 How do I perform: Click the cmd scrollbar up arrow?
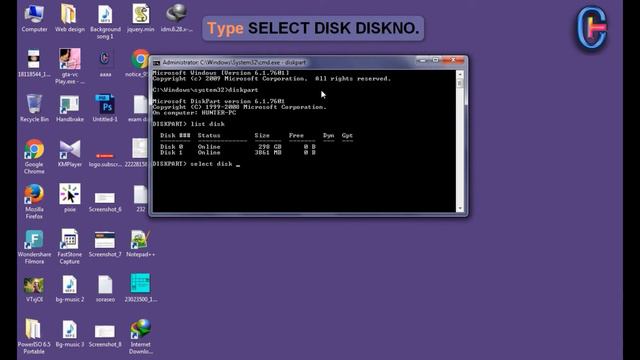click(x=460, y=74)
